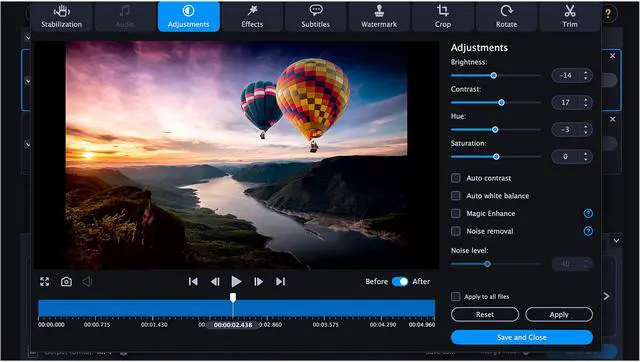Check Apply to all files
The width and height of the screenshot is (640, 362).
click(456, 297)
